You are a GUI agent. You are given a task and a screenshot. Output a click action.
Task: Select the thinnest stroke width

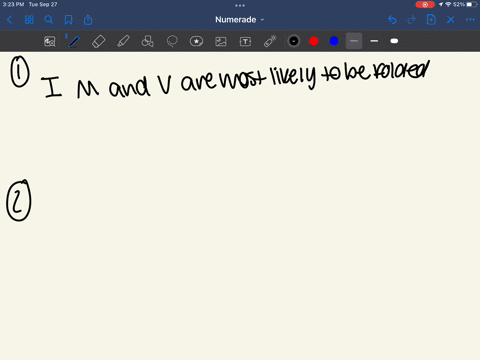pyautogui.click(x=354, y=41)
